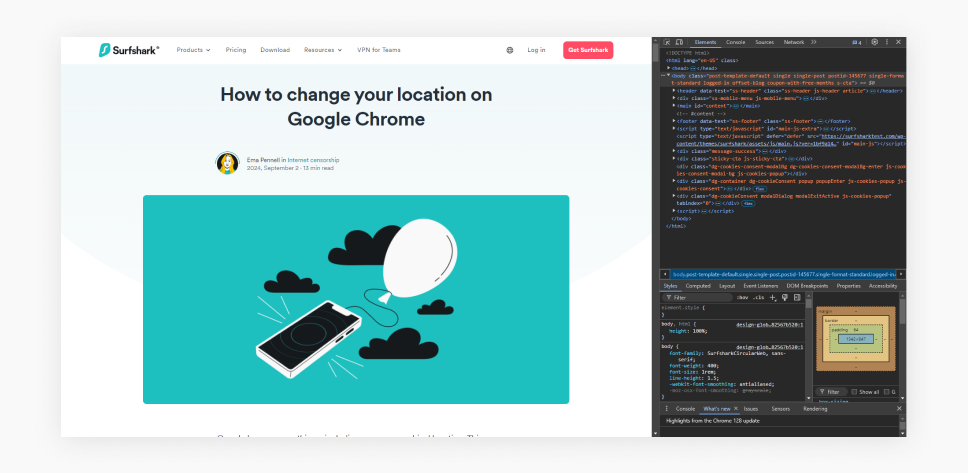
Task: Close the DevTools panel
Action: pos(898,42)
